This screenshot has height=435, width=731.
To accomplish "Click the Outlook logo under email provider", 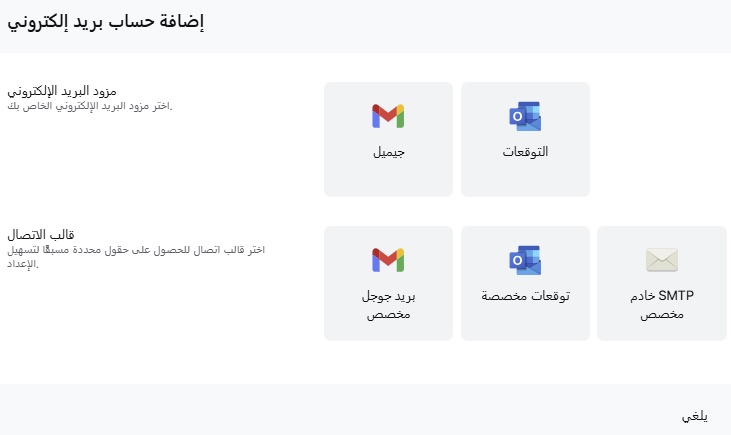I will 525,116.
